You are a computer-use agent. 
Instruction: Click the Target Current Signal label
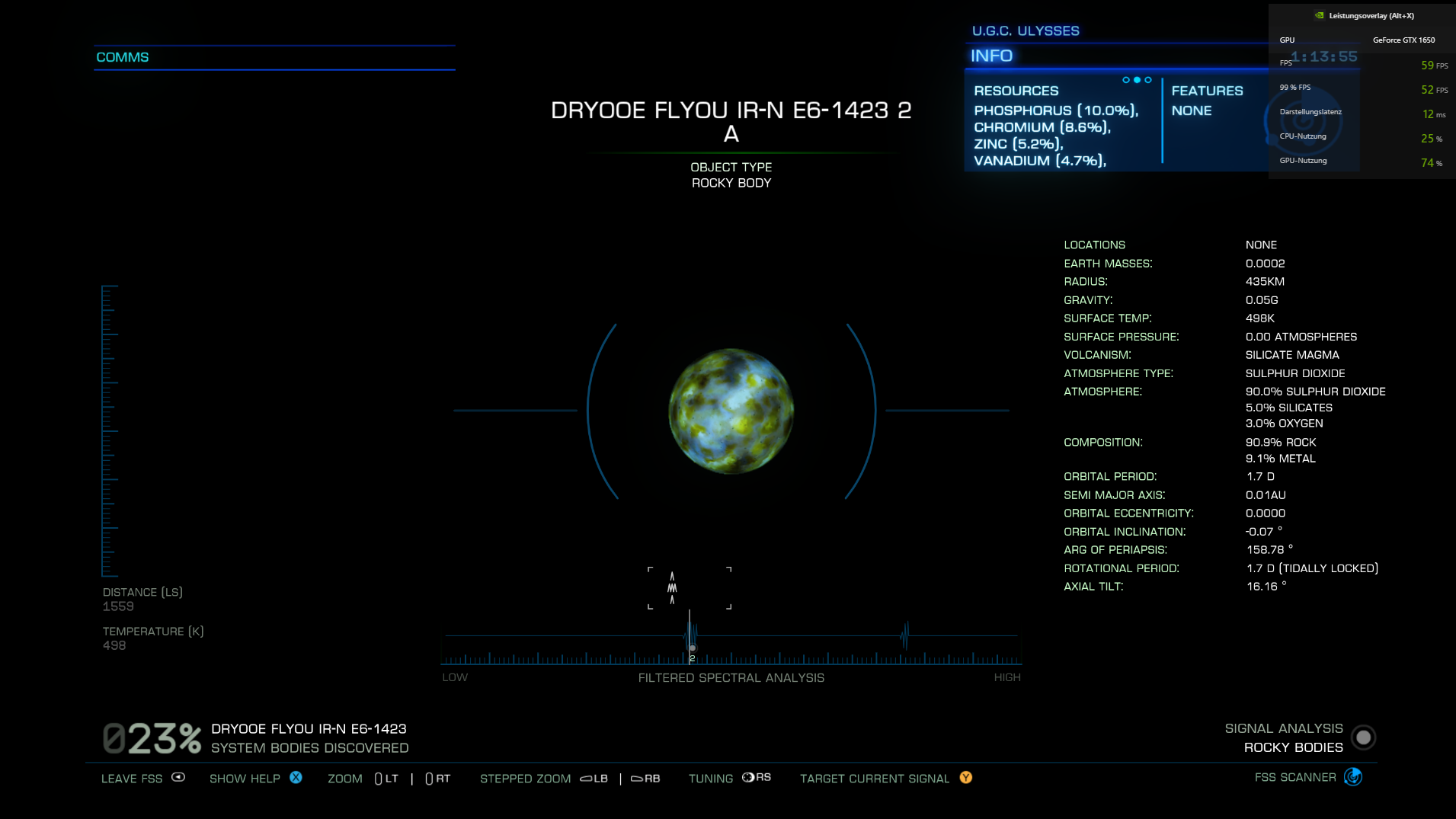[x=874, y=779]
